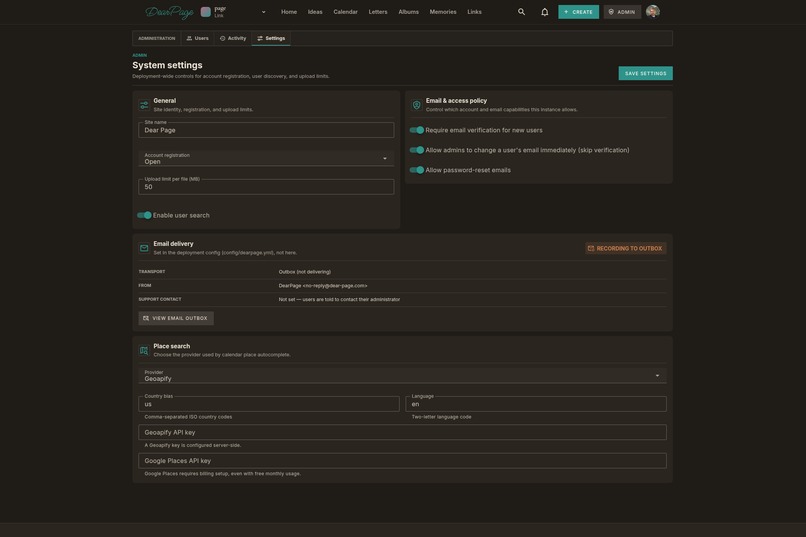This screenshot has width=806, height=537.
Task: Open the Letters page
Action: [378, 12]
